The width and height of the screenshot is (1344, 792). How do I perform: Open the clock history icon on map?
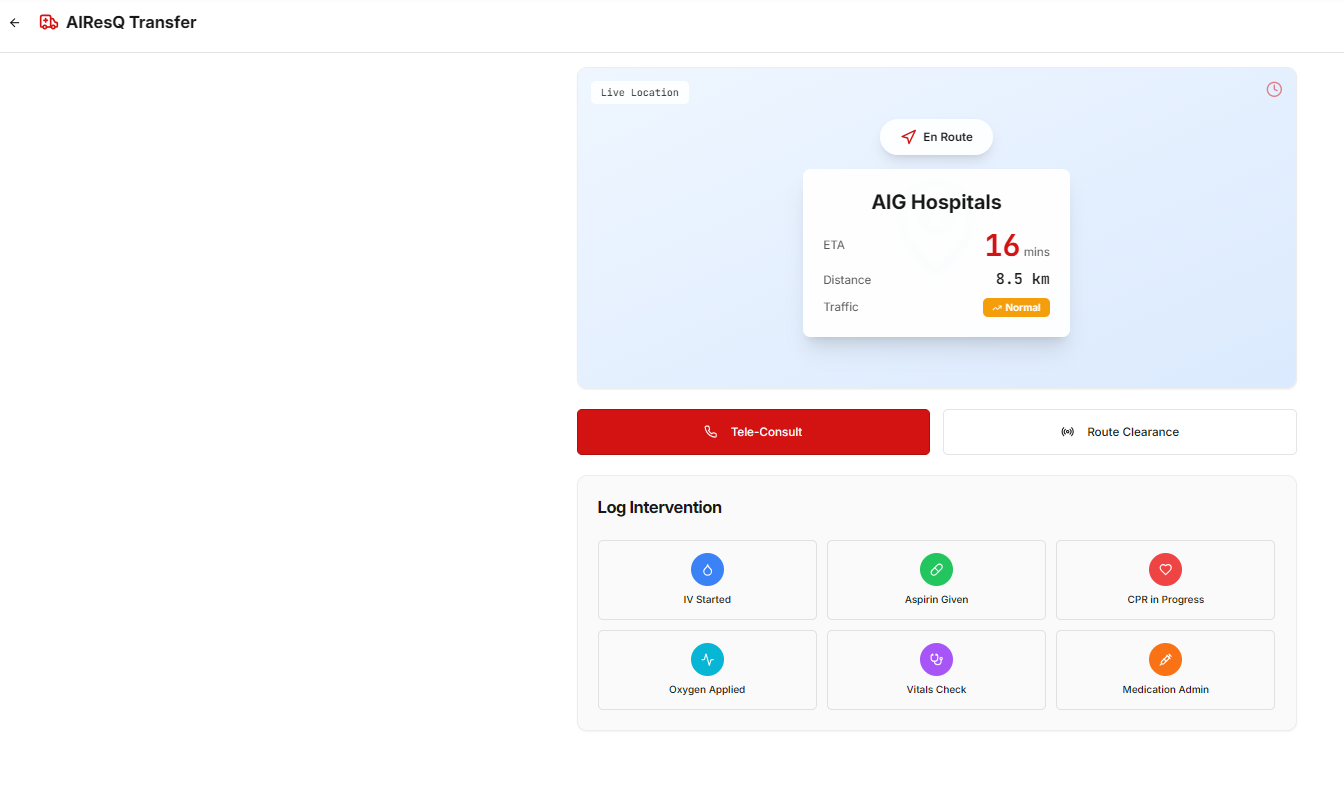(x=1274, y=89)
